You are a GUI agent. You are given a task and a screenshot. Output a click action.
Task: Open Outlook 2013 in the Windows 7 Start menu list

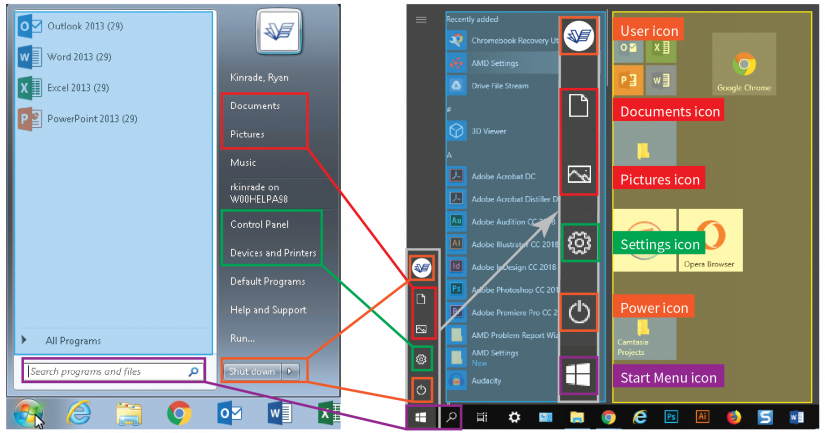[71, 26]
